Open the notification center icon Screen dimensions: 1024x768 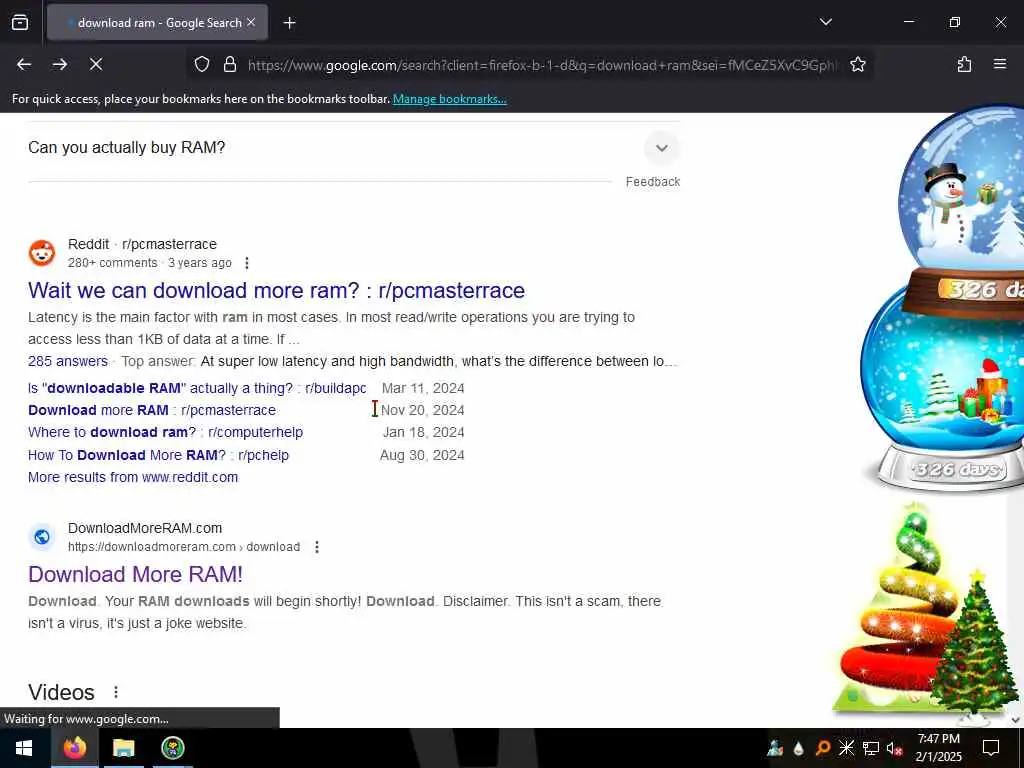click(x=991, y=748)
